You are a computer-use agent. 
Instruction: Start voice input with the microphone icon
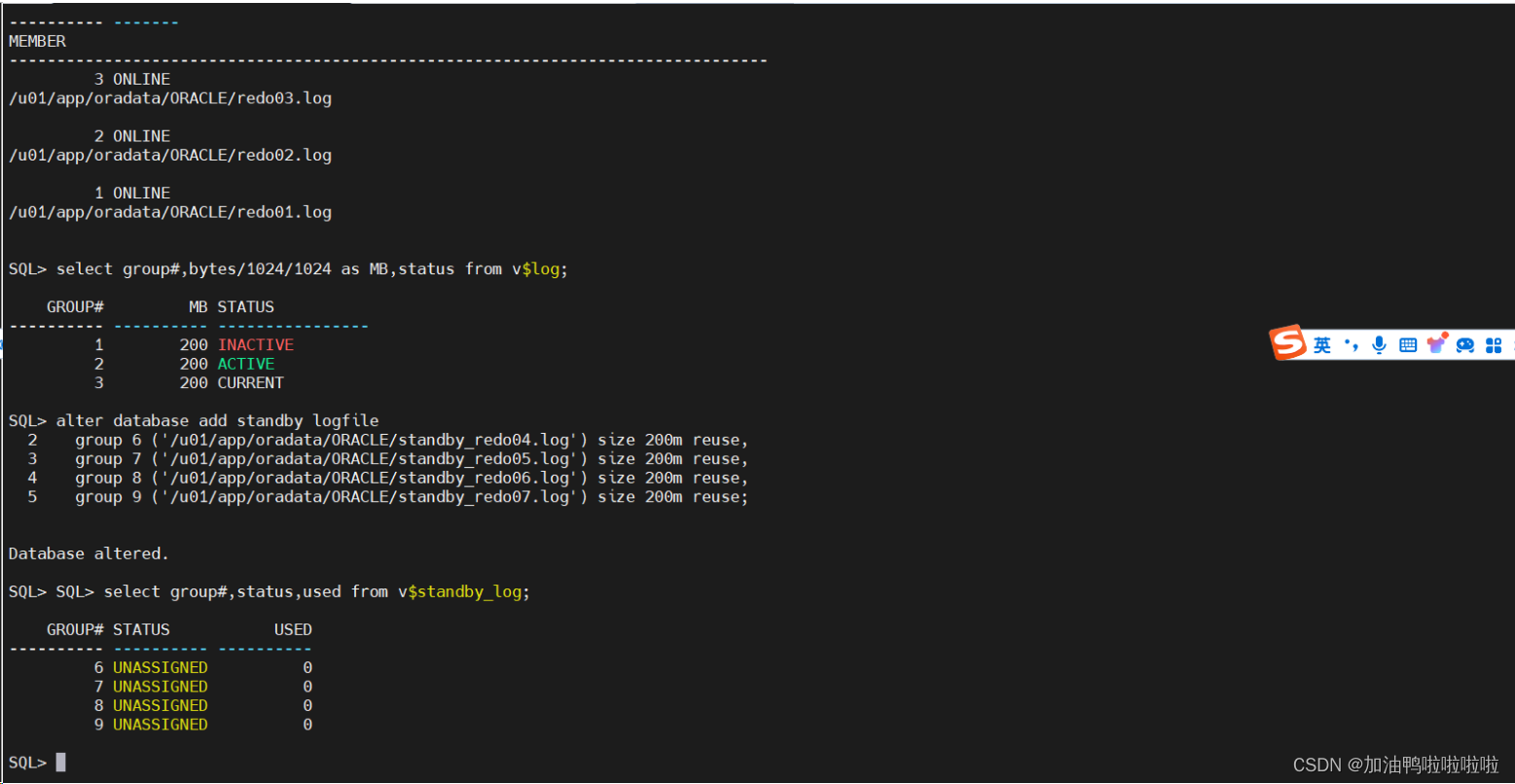coord(1379,345)
